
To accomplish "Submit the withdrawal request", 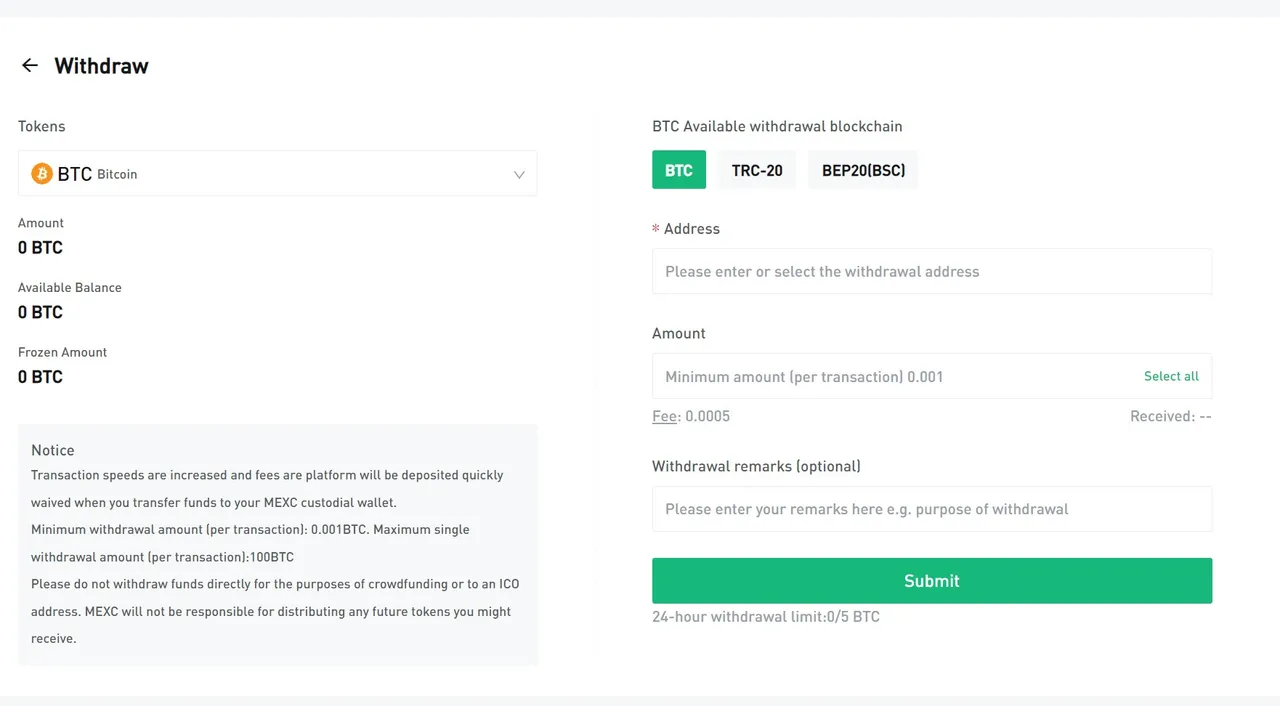I will (932, 581).
